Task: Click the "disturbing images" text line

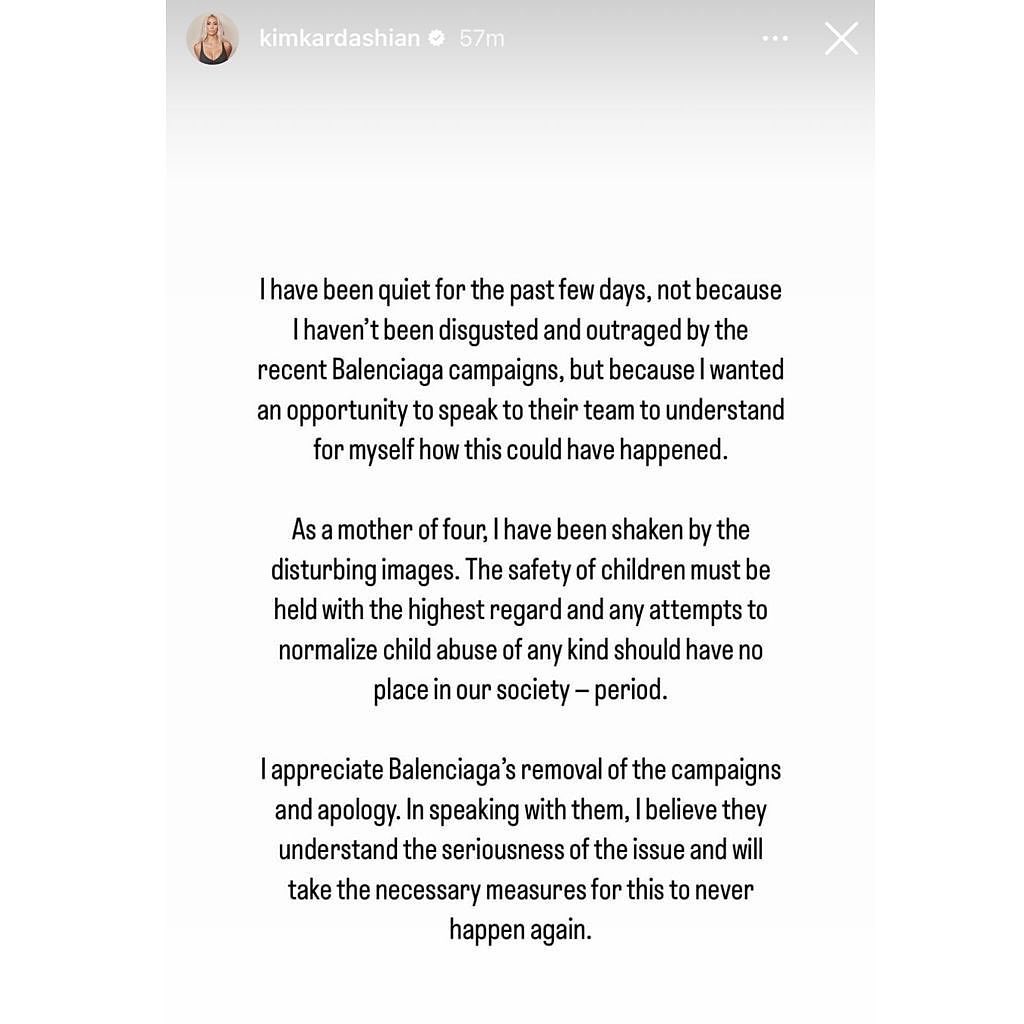Action: click(520, 570)
